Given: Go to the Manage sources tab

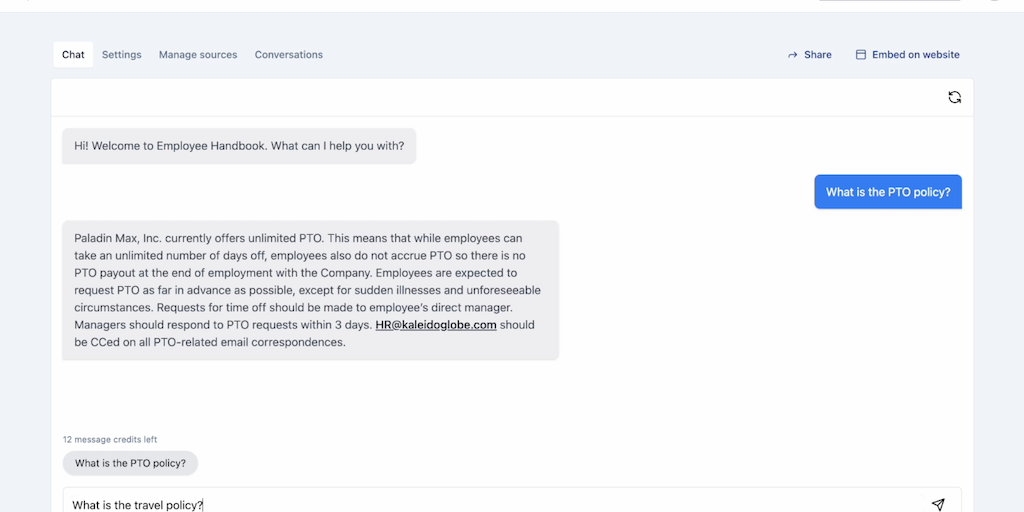Looking at the screenshot, I should click(198, 55).
